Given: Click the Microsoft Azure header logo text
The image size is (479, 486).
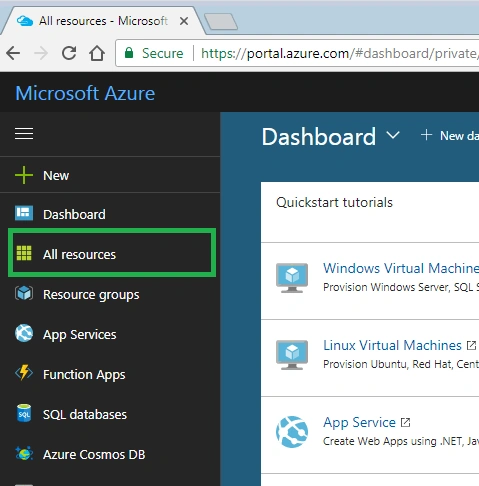Looking at the screenshot, I should click(x=85, y=93).
